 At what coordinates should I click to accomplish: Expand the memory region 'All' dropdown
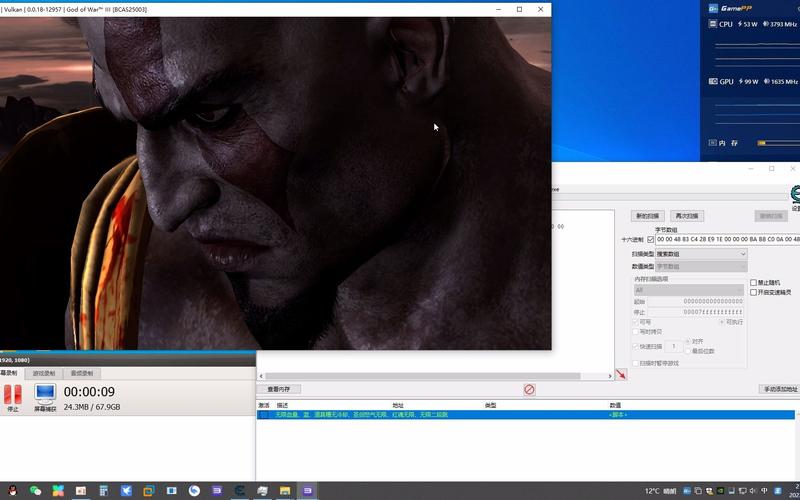(688, 290)
